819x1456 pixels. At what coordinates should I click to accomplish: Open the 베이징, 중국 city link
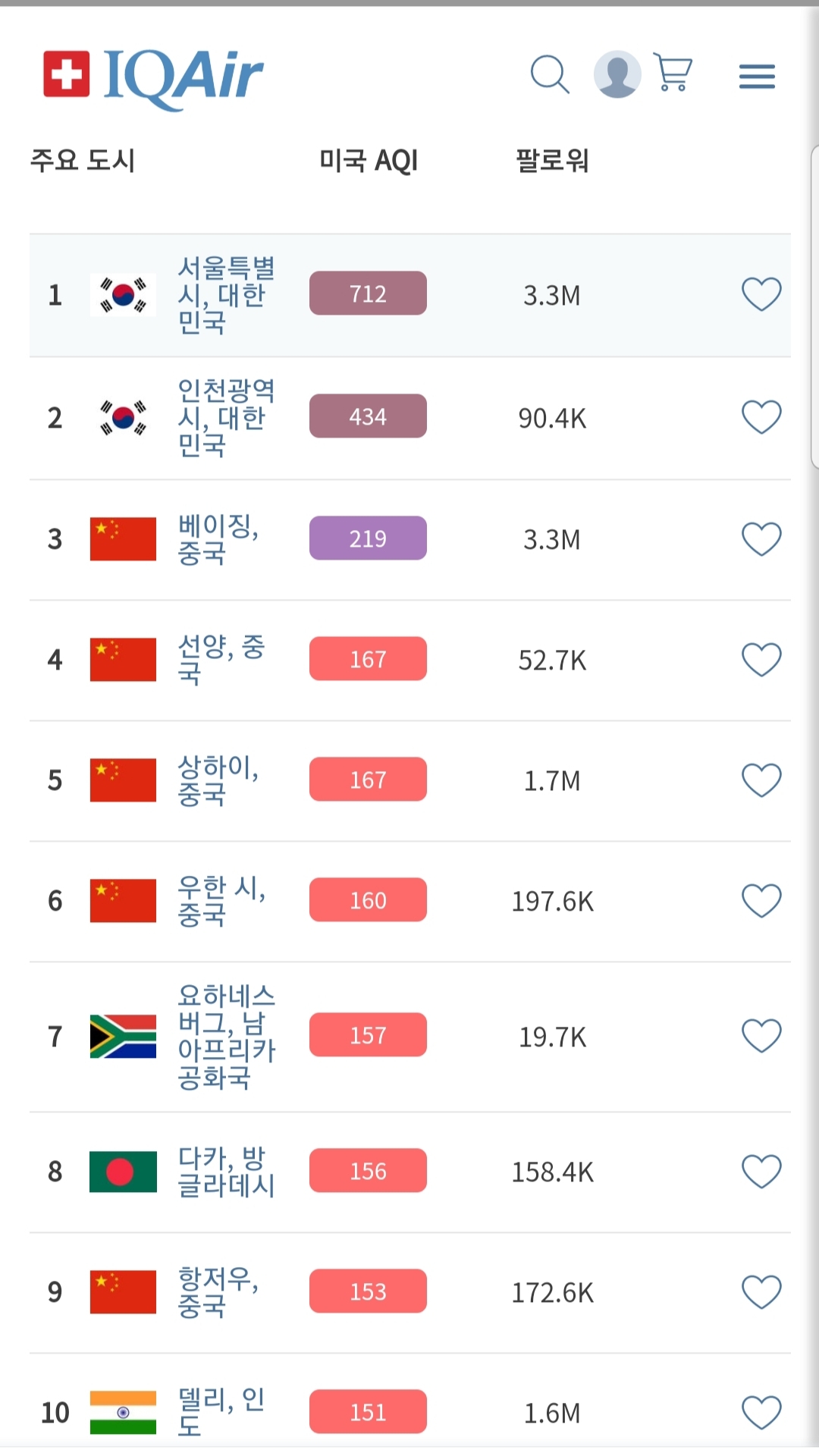point(217,539)
